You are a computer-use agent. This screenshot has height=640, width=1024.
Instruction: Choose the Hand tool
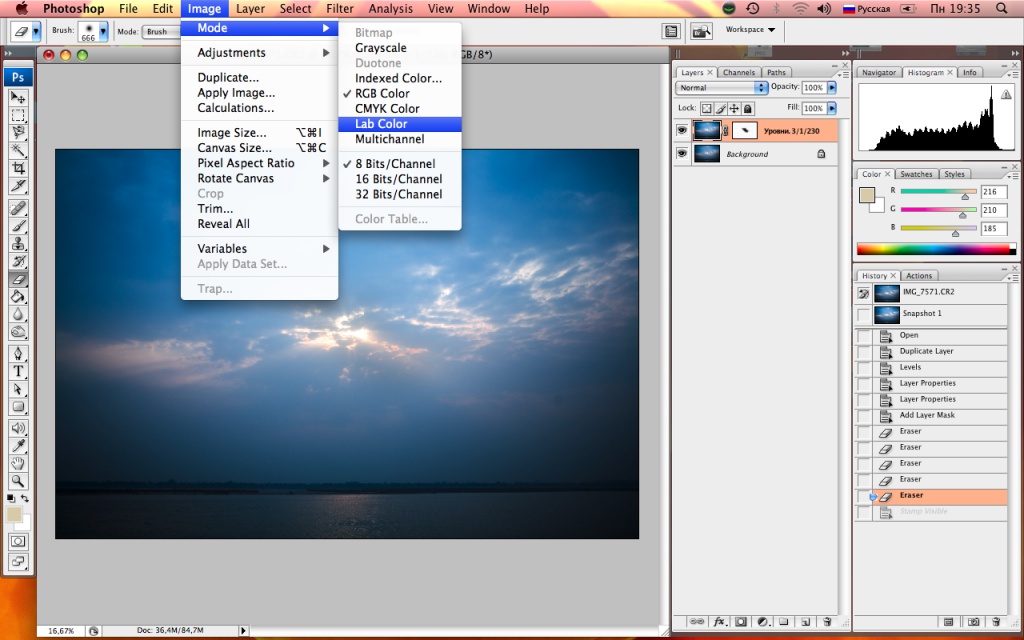(x=18, y=463)
